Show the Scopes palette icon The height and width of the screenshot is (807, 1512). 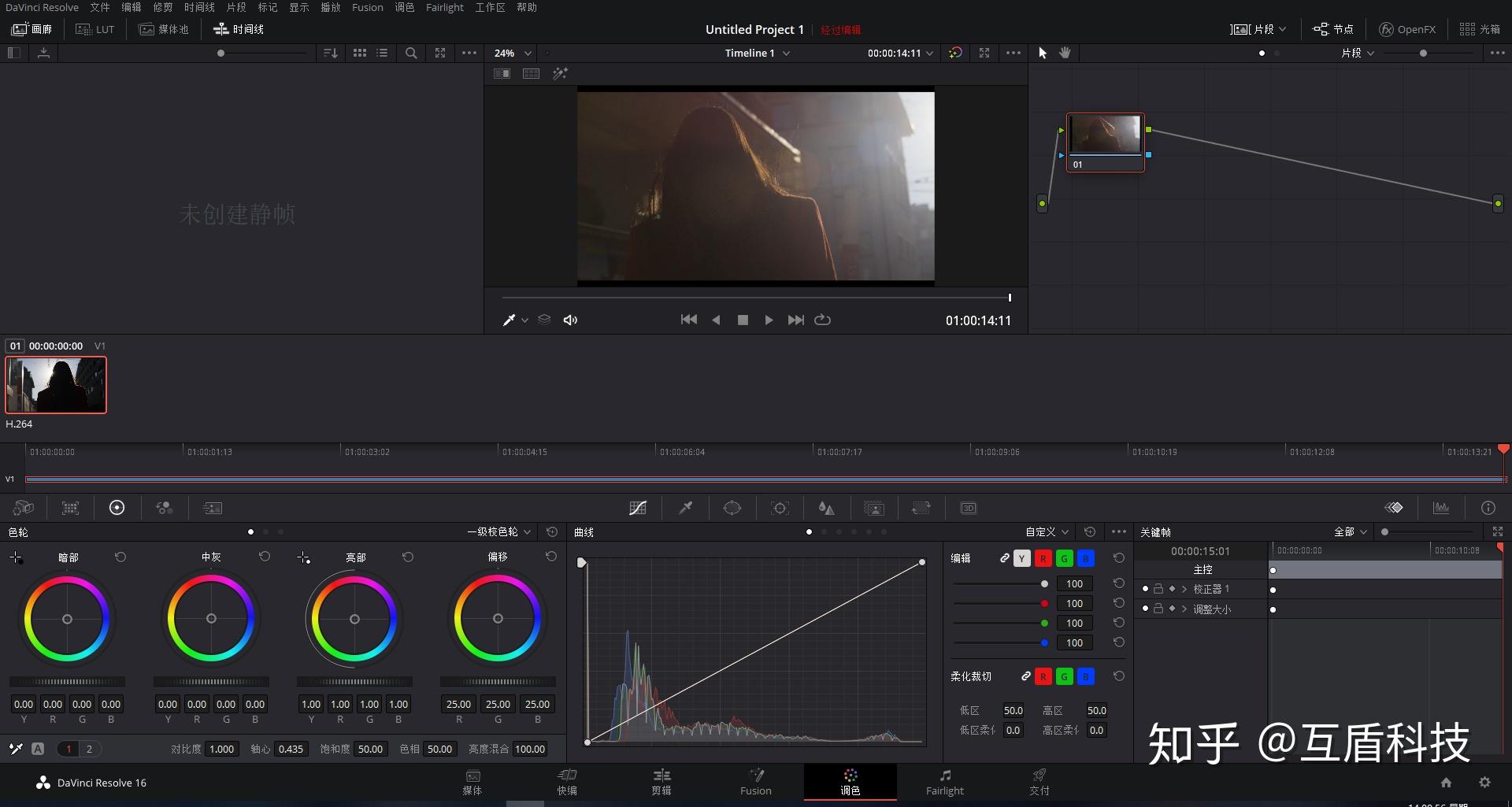[x=1441, y=508]
